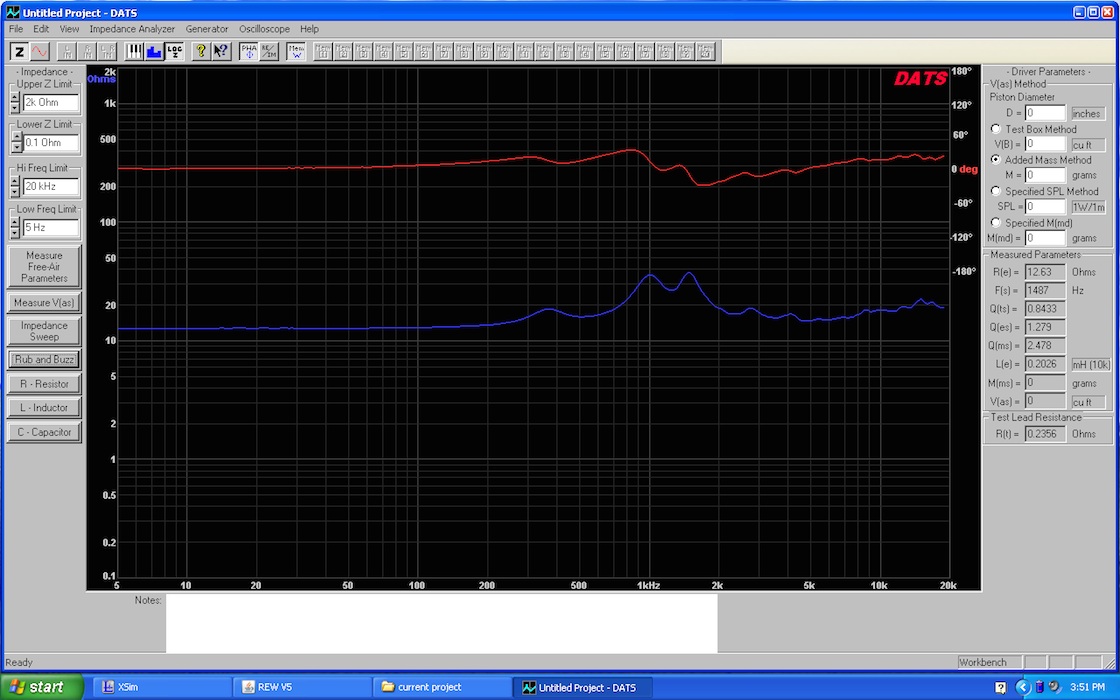Adjust the Hi Freq Limit stepper arrows
The image size is (1120, 700).
pyautogui.click(x=15, y=186)
